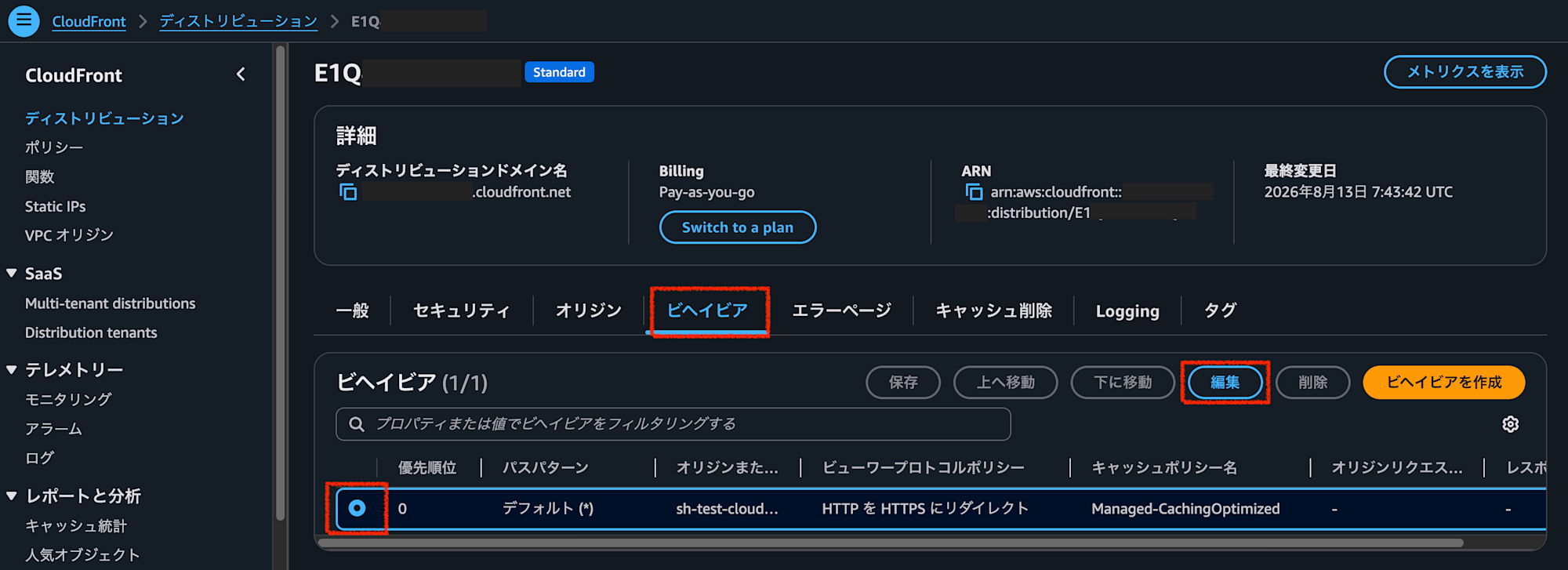
Task: Open キャッシュ統計 in the sidebar
Action: pyautogui.click(x=76, y=526)
